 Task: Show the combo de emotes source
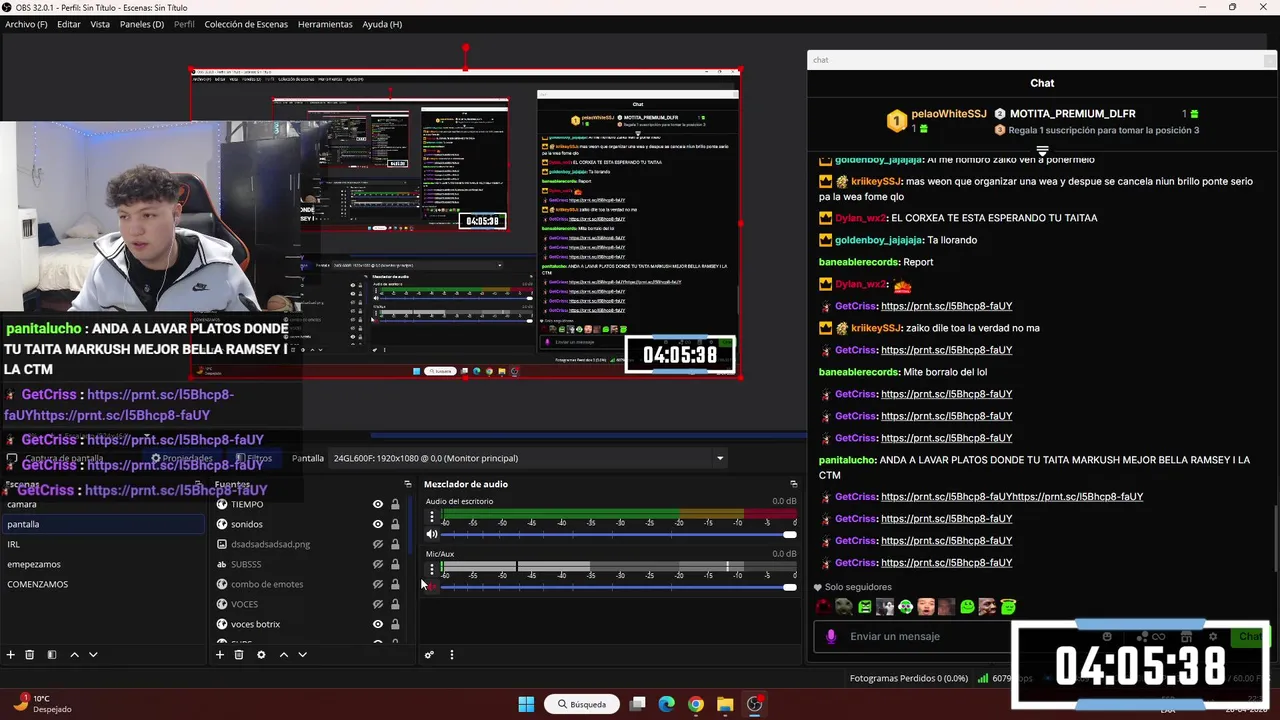(378, 584)
